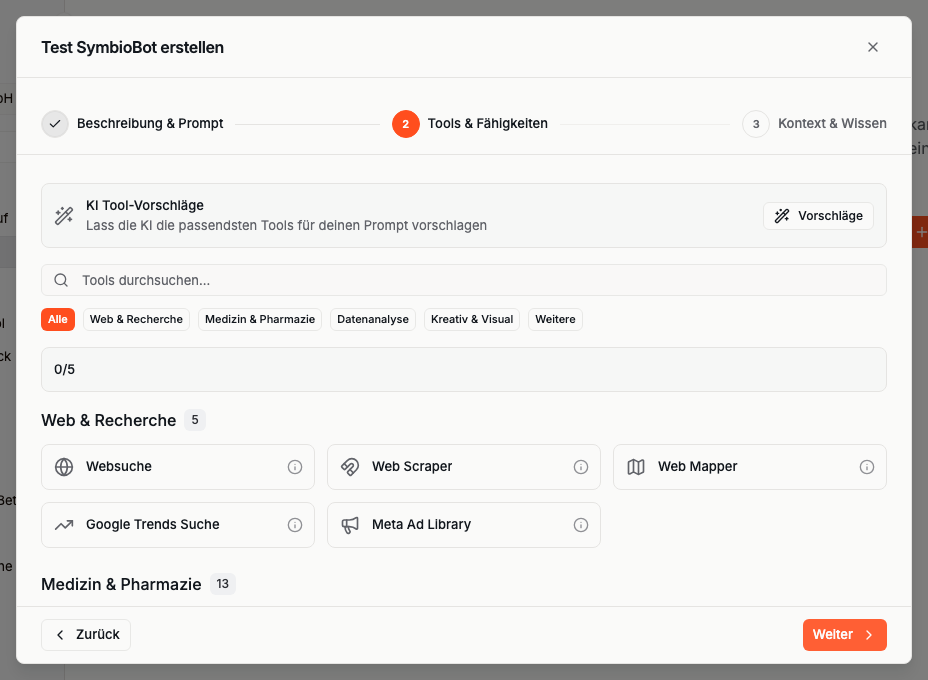Click the globe icon on Websuche

click(x=64, y=467)
